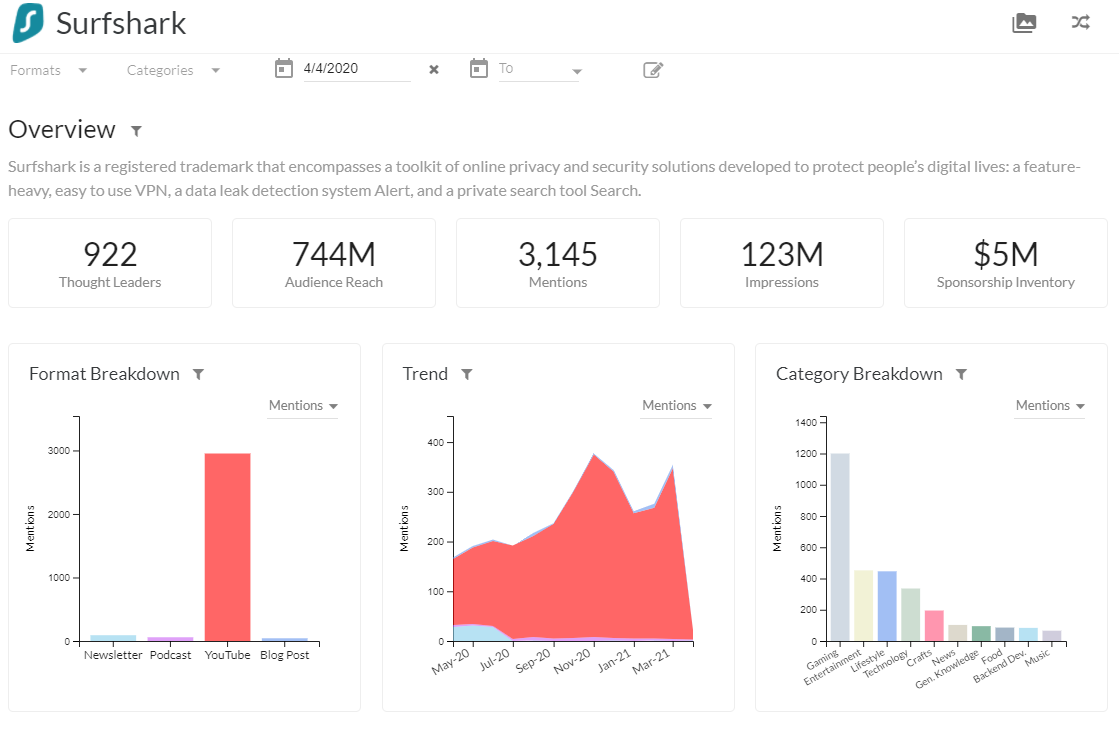Click the shuffle icon

pyautogui.click(x=1080, y=23)
